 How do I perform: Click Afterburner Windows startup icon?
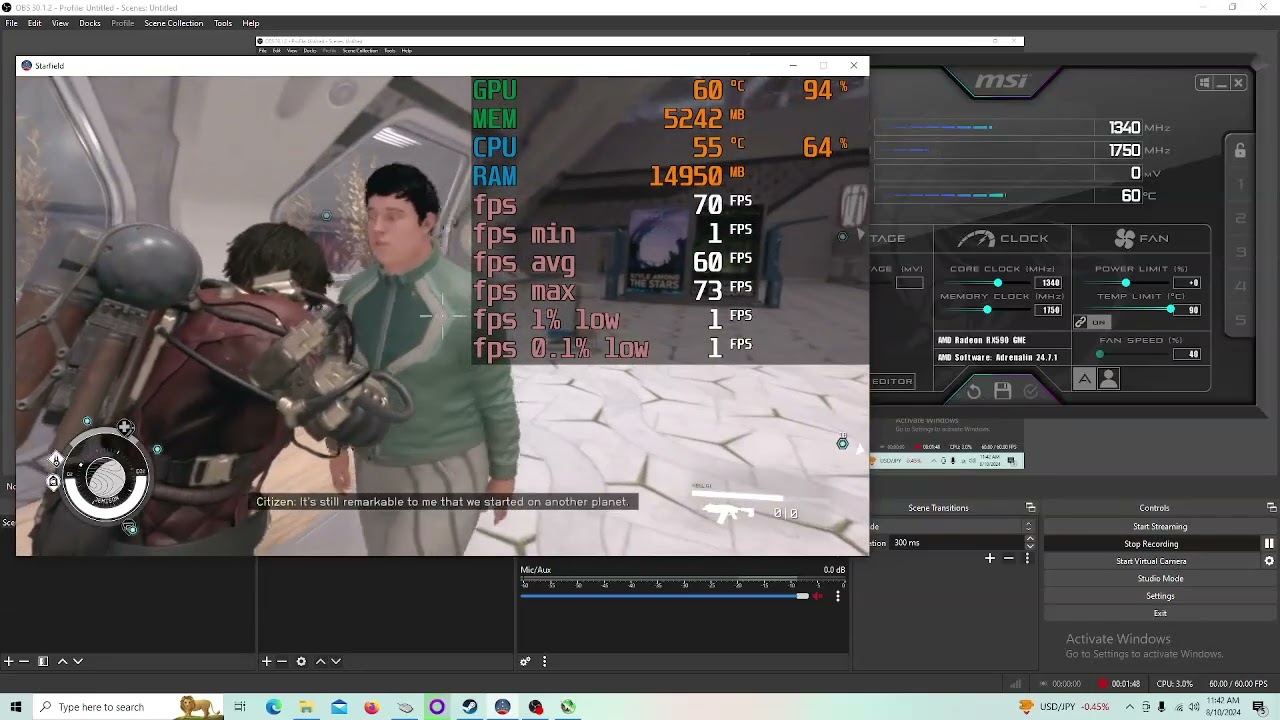click(x=1205, y=83)
